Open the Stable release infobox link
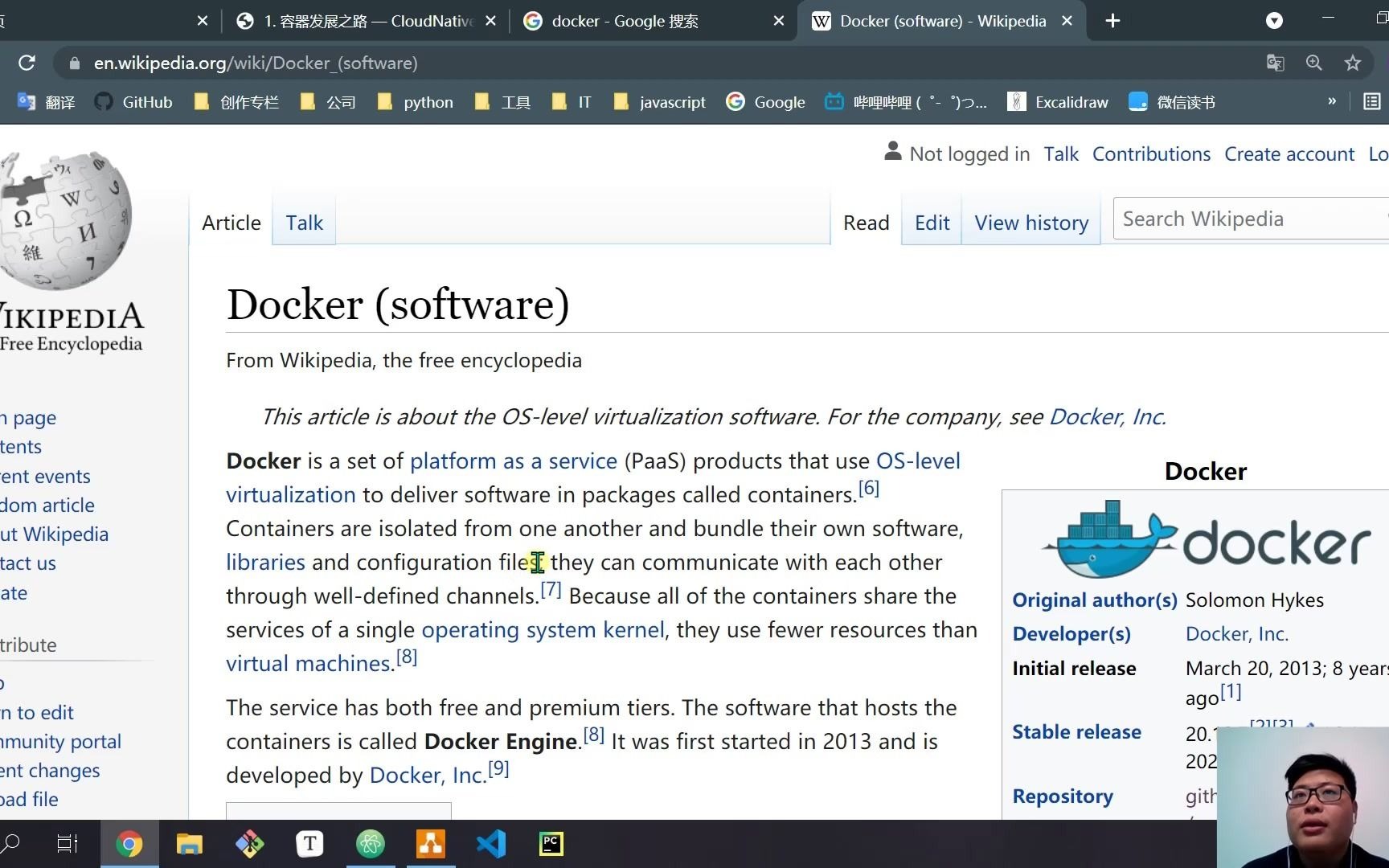This screenshot has width=1389, height=868. point(1076,731)
